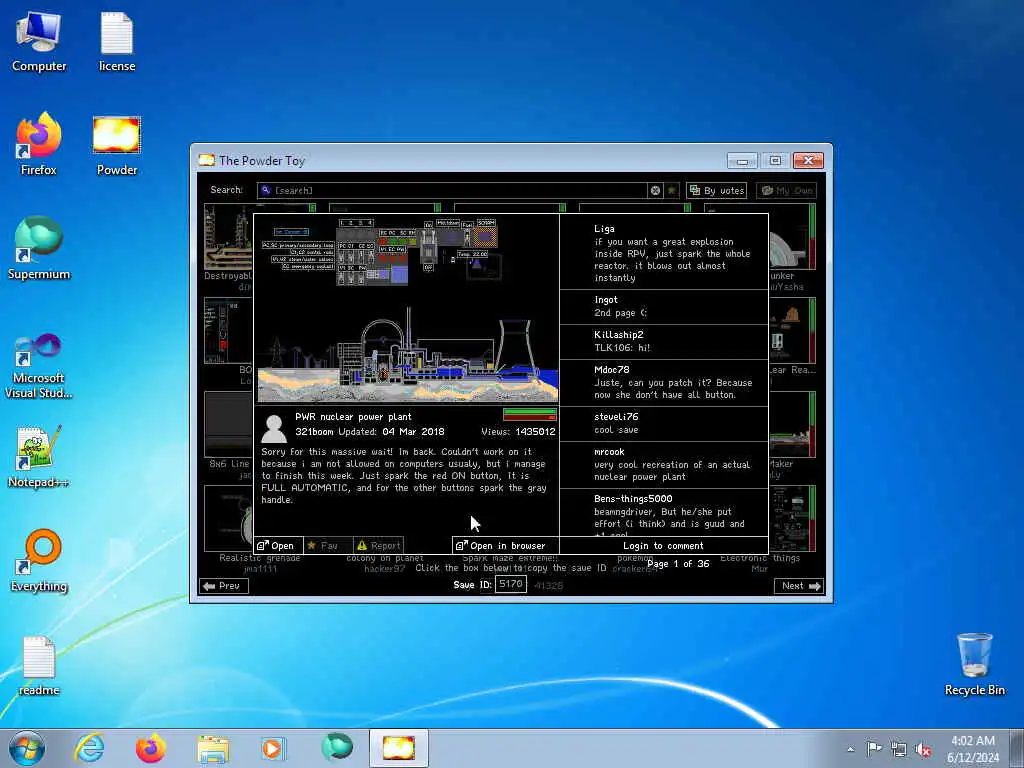Minimize The Powder Toy window

[x=743, y=161]
